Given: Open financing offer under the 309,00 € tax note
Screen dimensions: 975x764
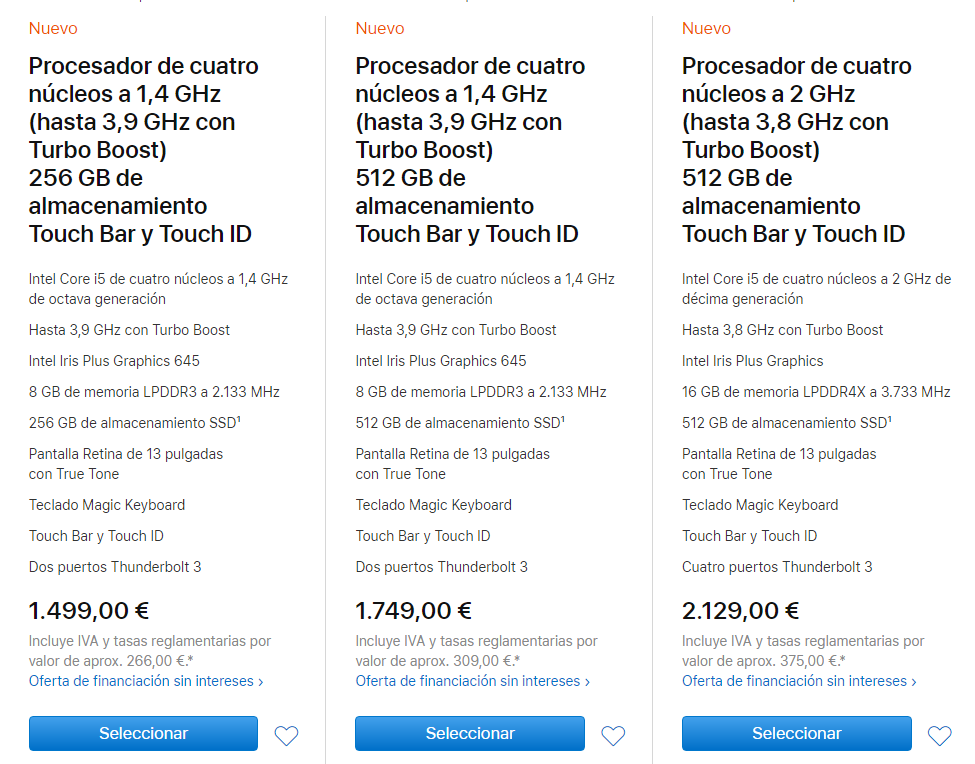Looking at the screenshot, I should tap(473, 681).
